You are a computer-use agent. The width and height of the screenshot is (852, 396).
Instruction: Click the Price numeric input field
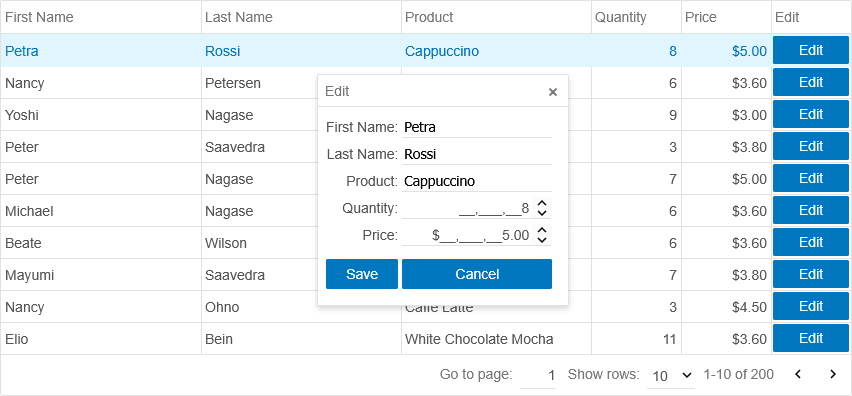tap(468, 235)
